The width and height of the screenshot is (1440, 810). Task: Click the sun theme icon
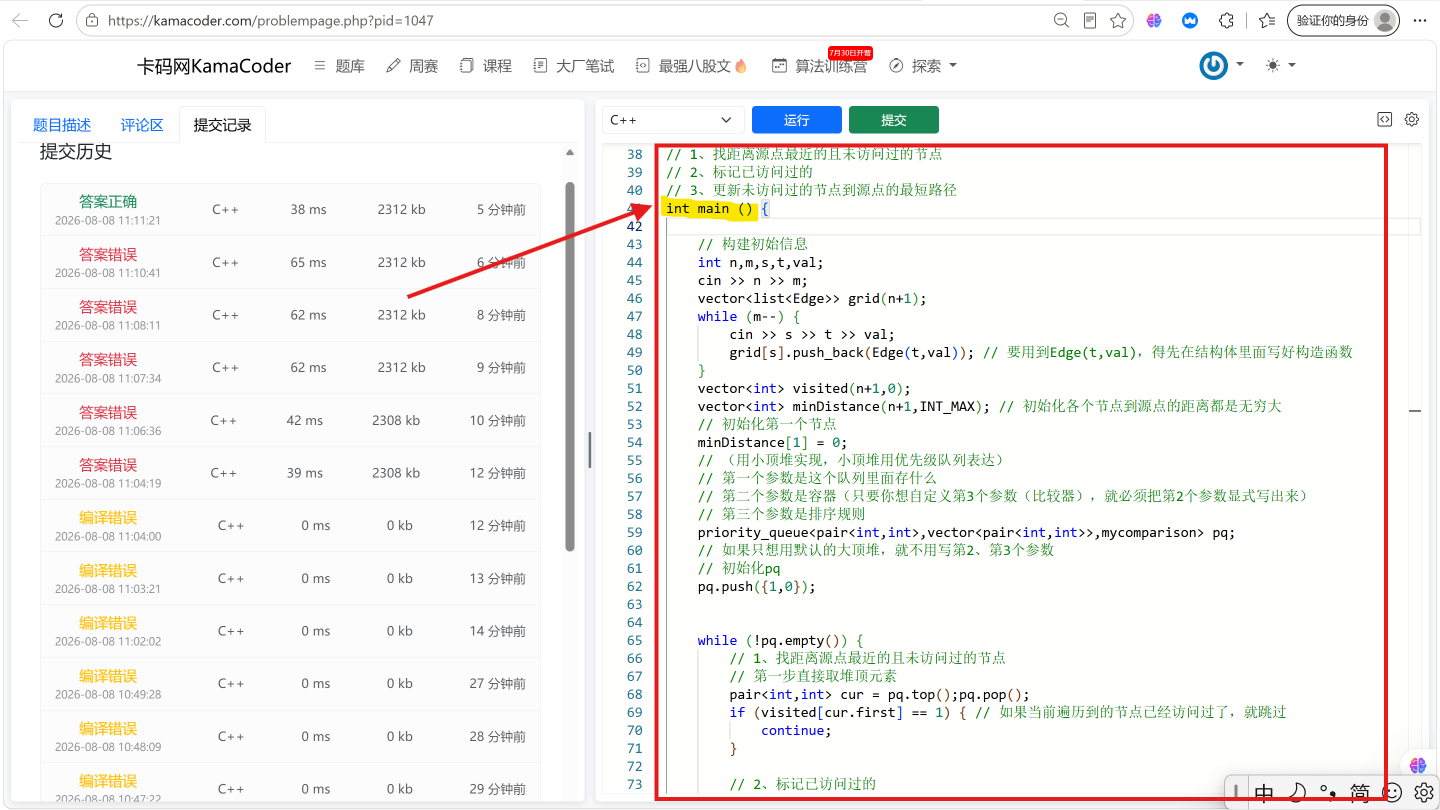1272,65
